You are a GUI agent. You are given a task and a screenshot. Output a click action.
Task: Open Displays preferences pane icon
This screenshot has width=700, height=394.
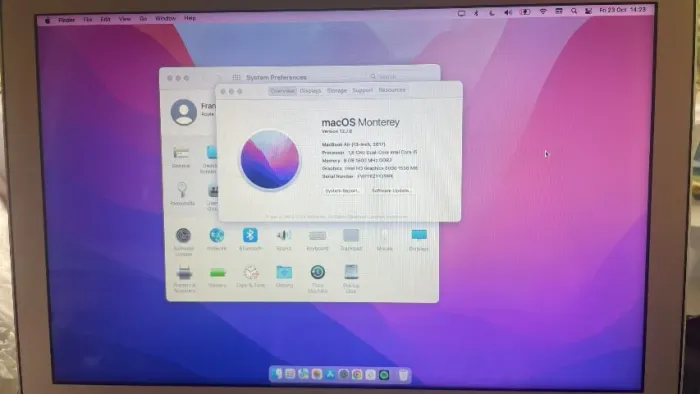[x=419, y=236]
